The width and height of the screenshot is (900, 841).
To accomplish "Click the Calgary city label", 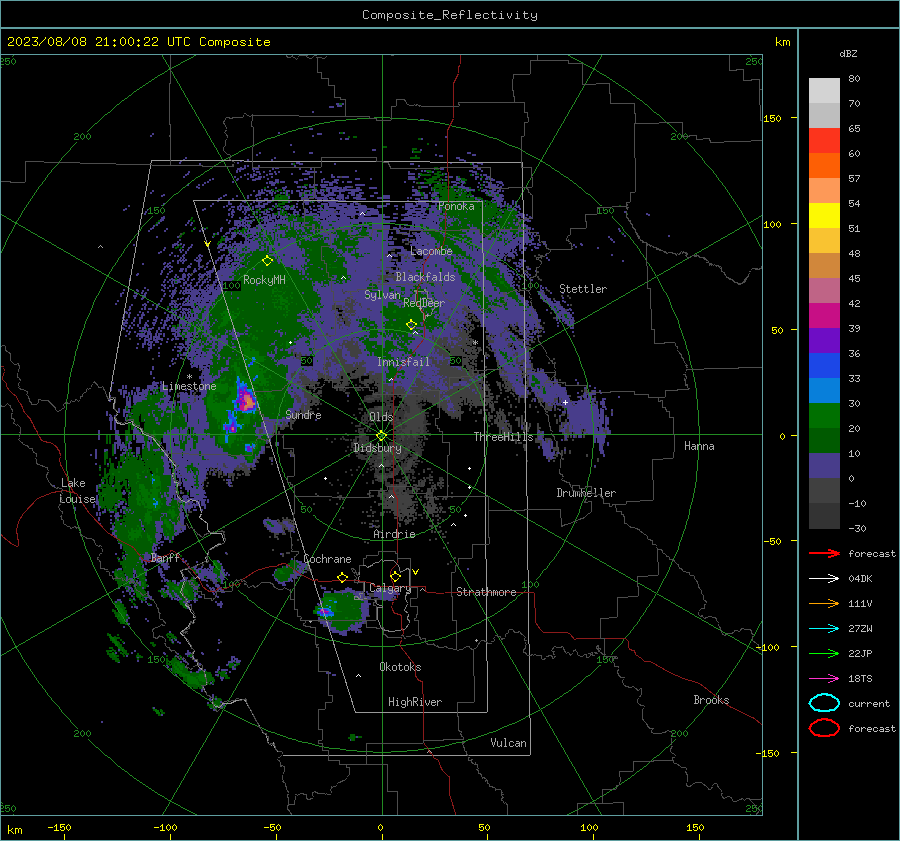I will click(390, 588).
